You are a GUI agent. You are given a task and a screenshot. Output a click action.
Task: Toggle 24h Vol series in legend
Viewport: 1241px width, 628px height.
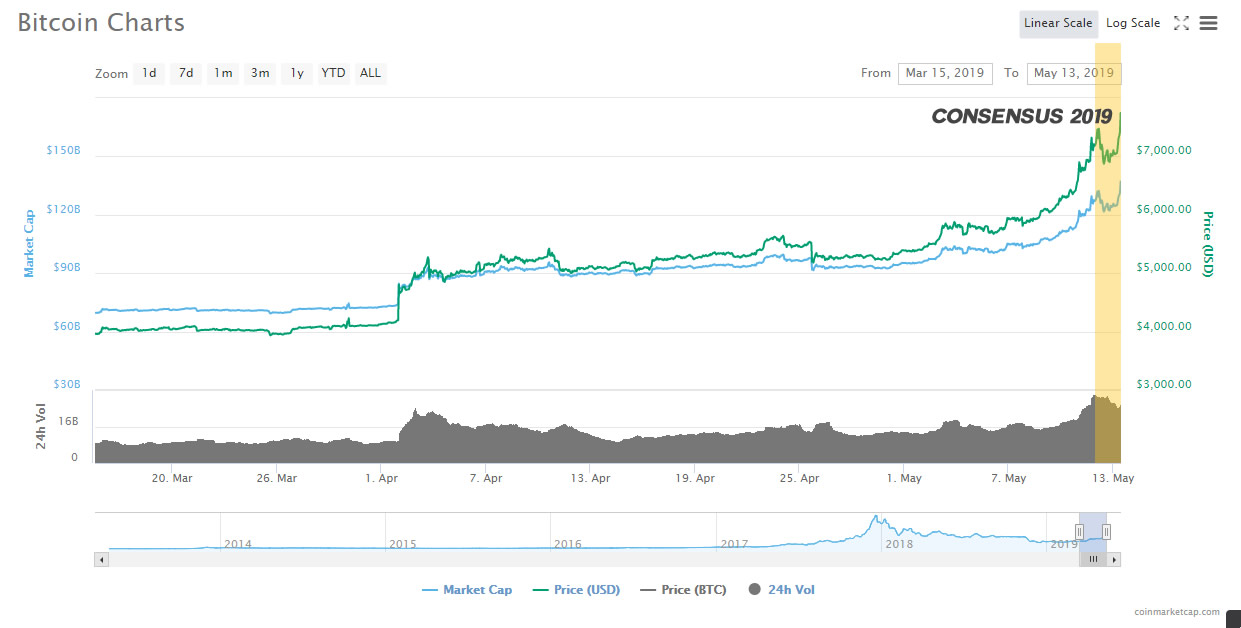click(781, 590)
